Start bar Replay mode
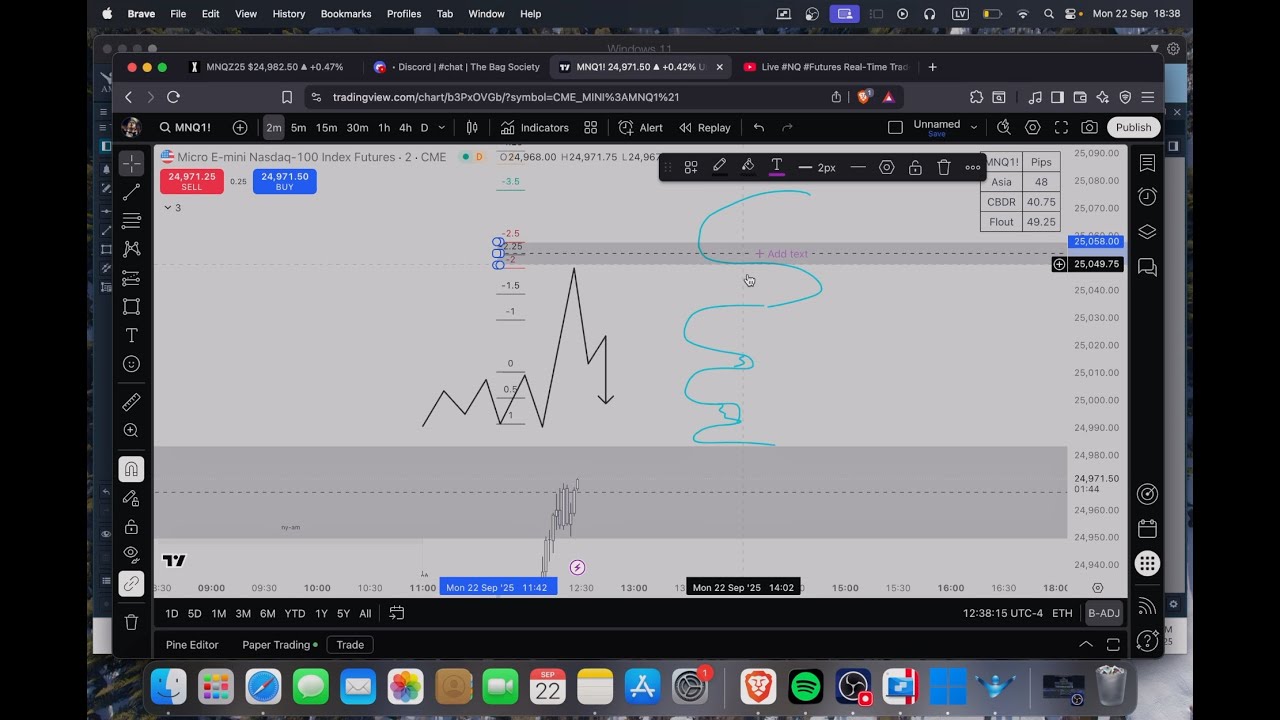 (704, 128)
